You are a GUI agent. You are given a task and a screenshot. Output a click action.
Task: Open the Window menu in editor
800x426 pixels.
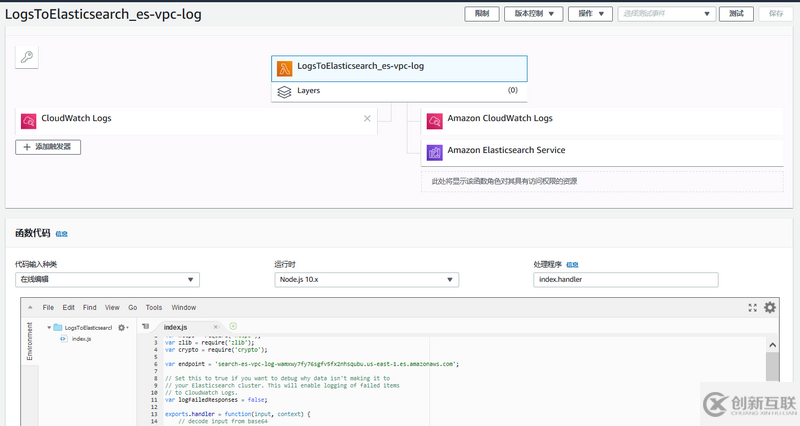point(184,308)
